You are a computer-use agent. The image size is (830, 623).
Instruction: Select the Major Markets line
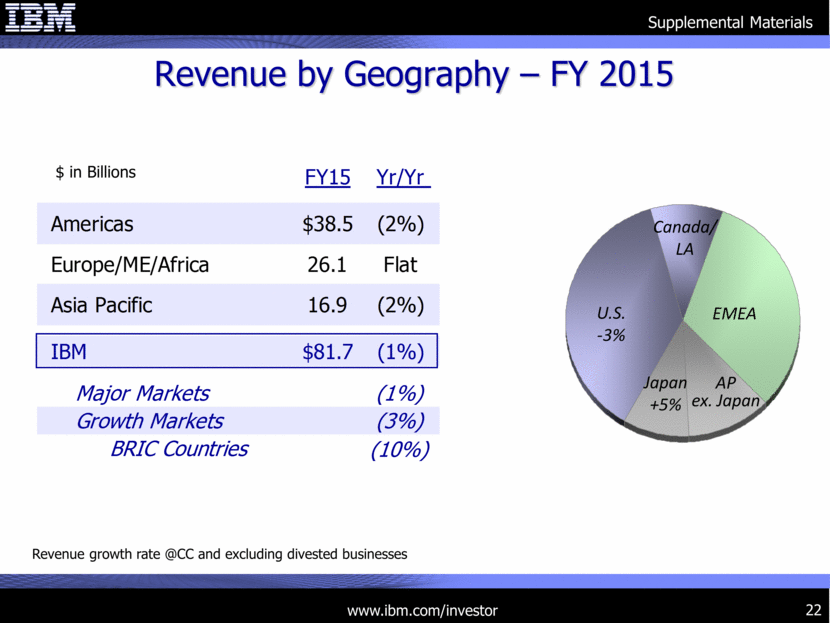(x=238, y=393)
